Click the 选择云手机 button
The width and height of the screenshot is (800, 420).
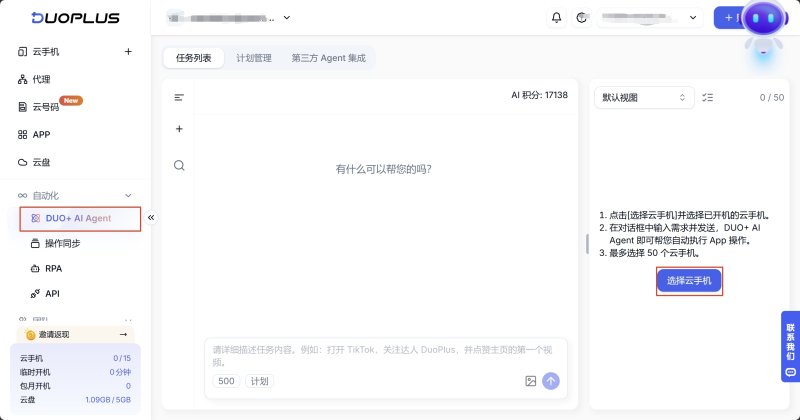[x=689, y=281]
